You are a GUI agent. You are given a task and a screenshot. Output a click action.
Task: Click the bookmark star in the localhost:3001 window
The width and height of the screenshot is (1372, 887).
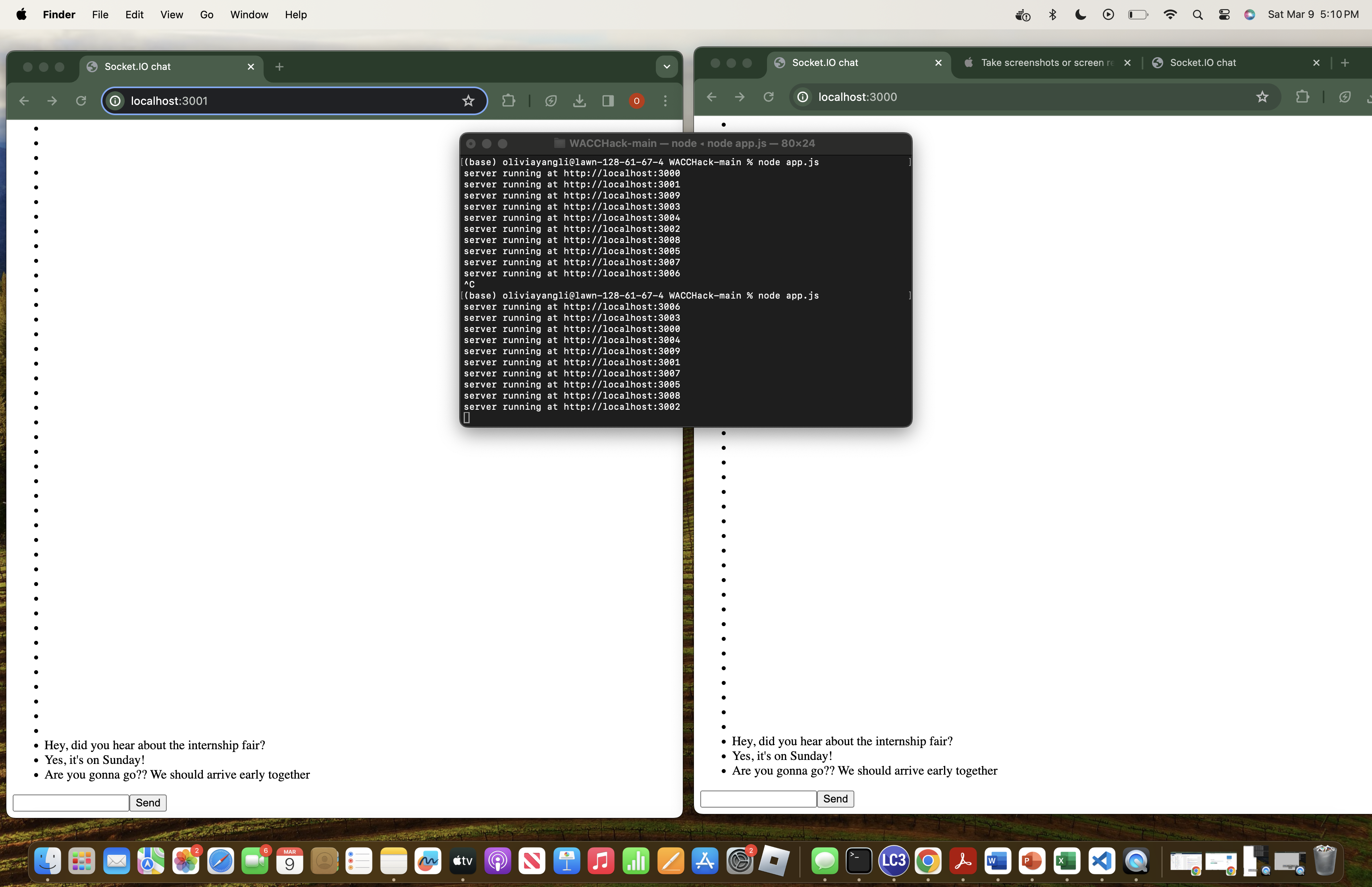[468, 101]
